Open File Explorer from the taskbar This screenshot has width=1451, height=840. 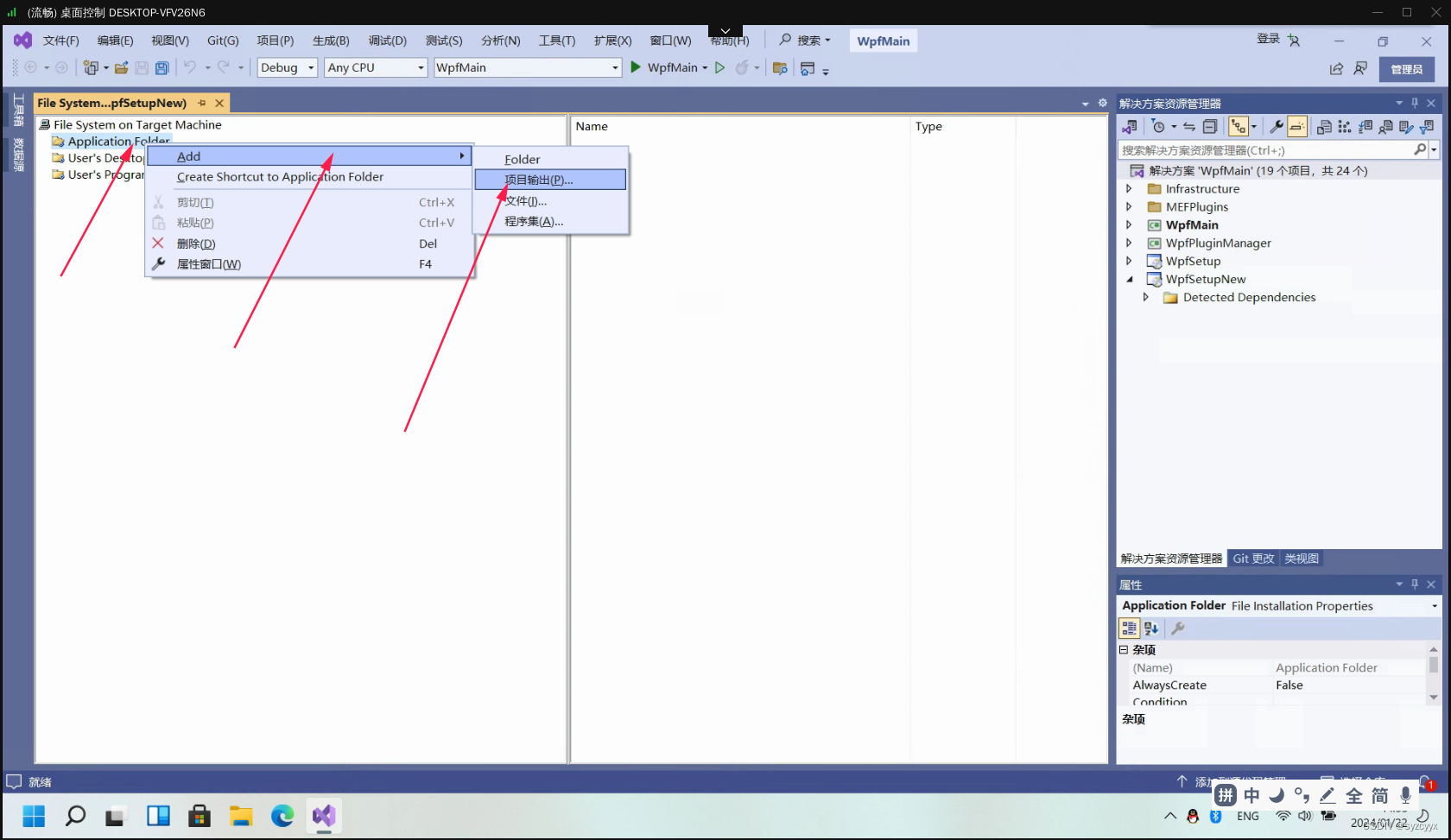[241, 816]
